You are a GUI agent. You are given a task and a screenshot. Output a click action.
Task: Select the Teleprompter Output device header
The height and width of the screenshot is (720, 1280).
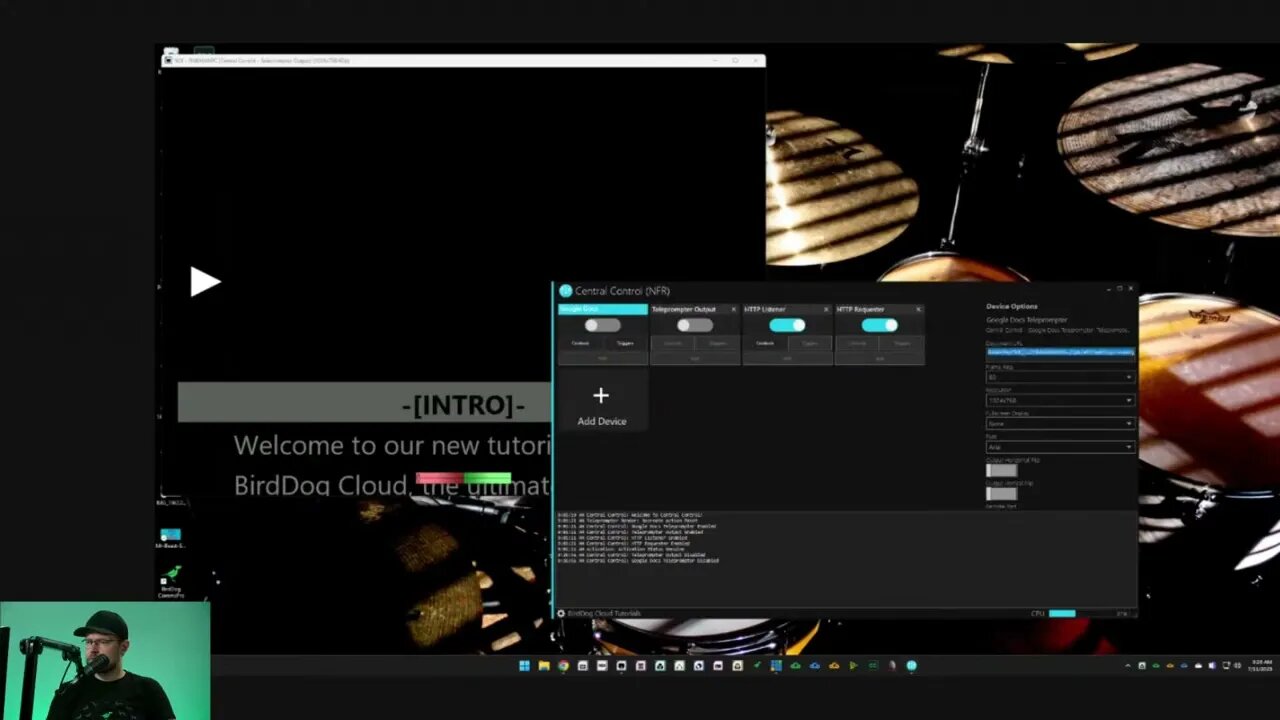688,309
